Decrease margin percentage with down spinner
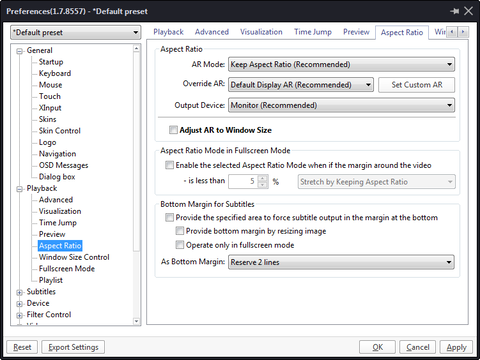This screenshot has width=480, height=360. 263,185
